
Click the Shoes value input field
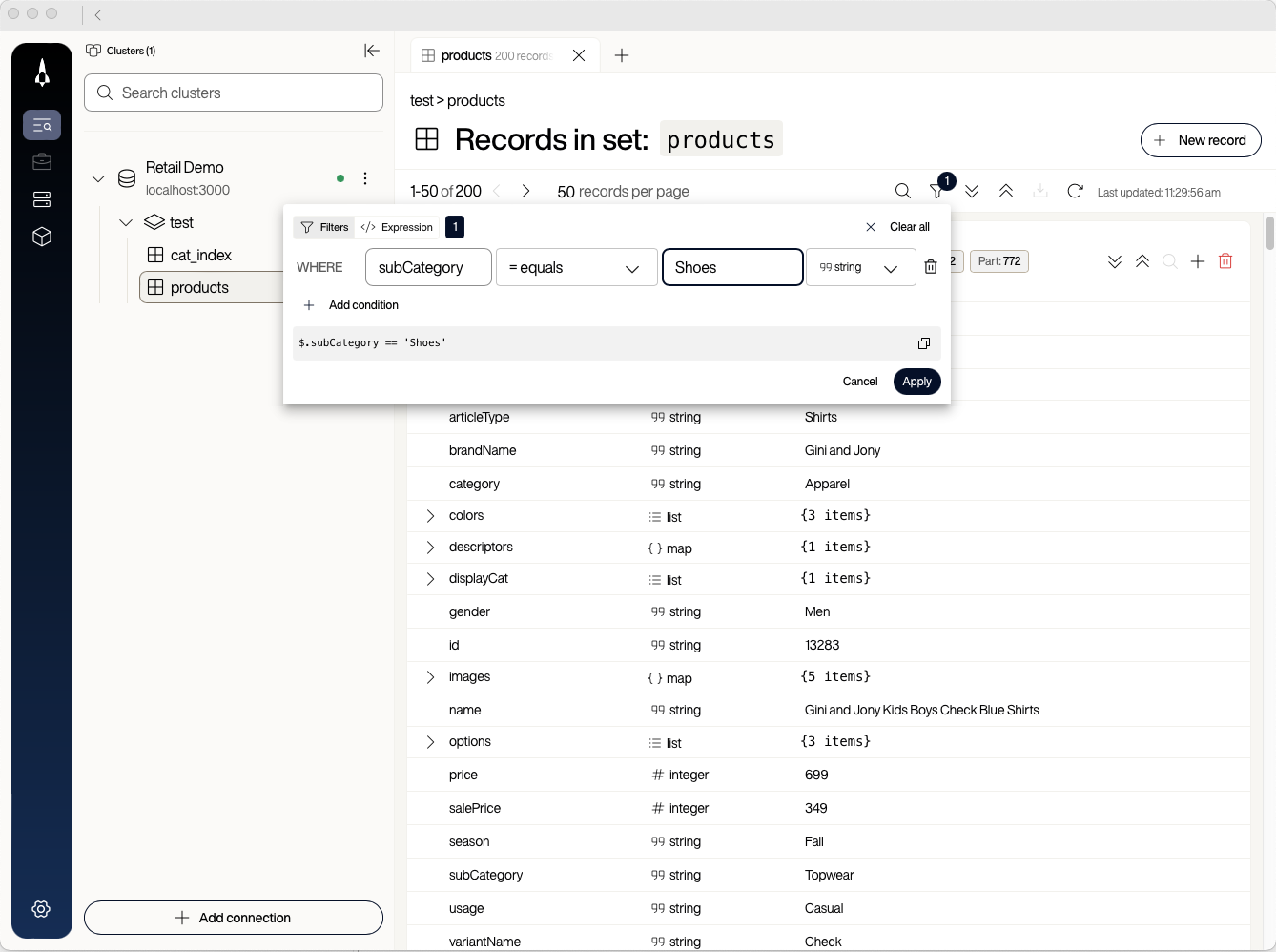pyautogui.click(x=731, y=267)
